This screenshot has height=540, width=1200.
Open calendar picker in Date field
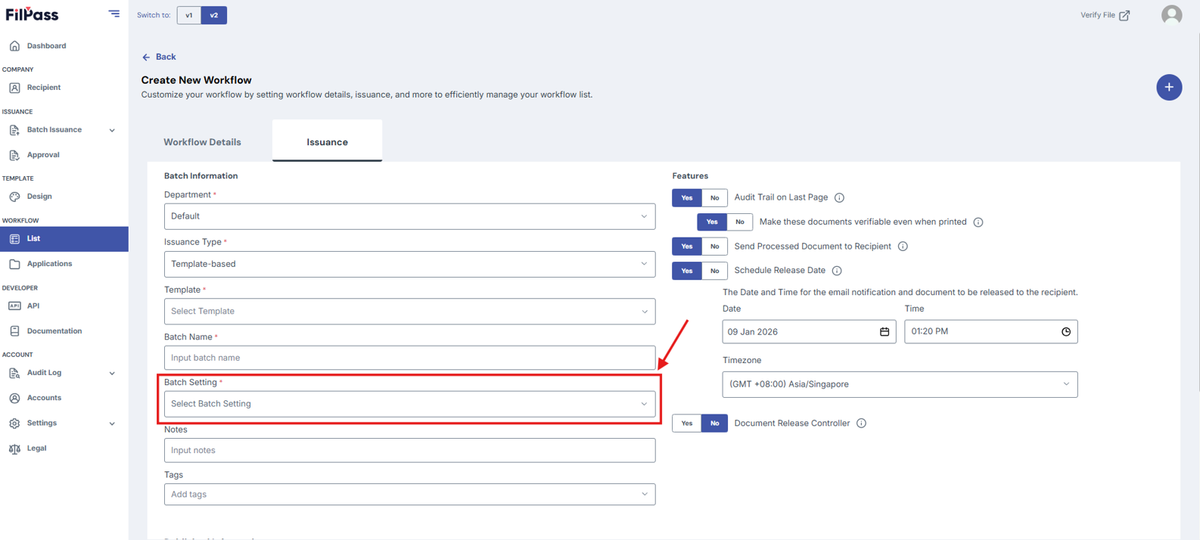[884, 332]
